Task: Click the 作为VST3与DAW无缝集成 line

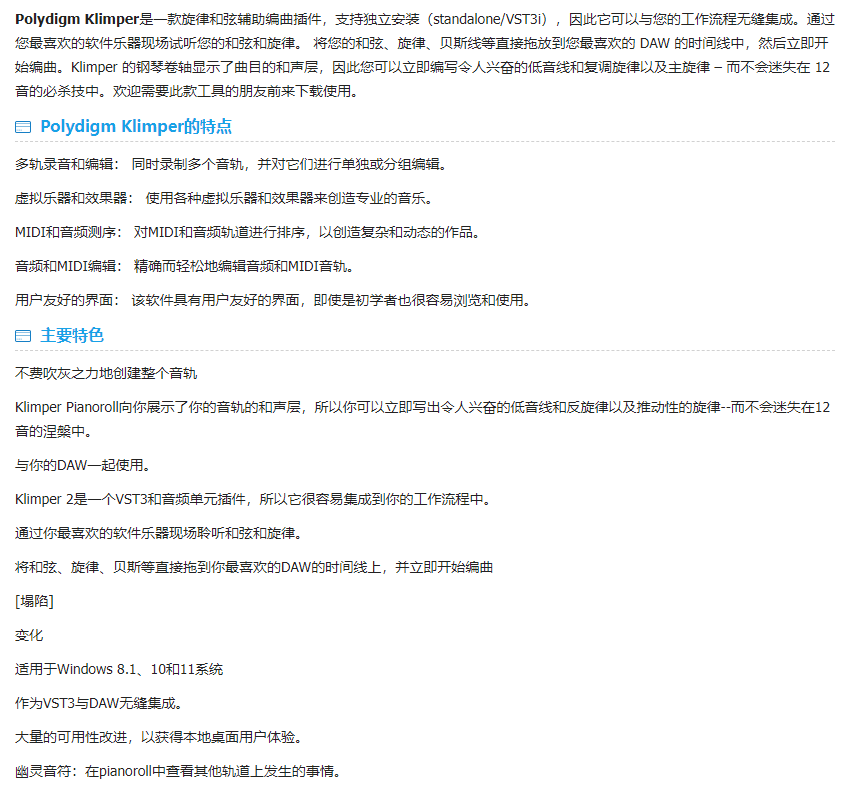Action: tap(99, 703)
